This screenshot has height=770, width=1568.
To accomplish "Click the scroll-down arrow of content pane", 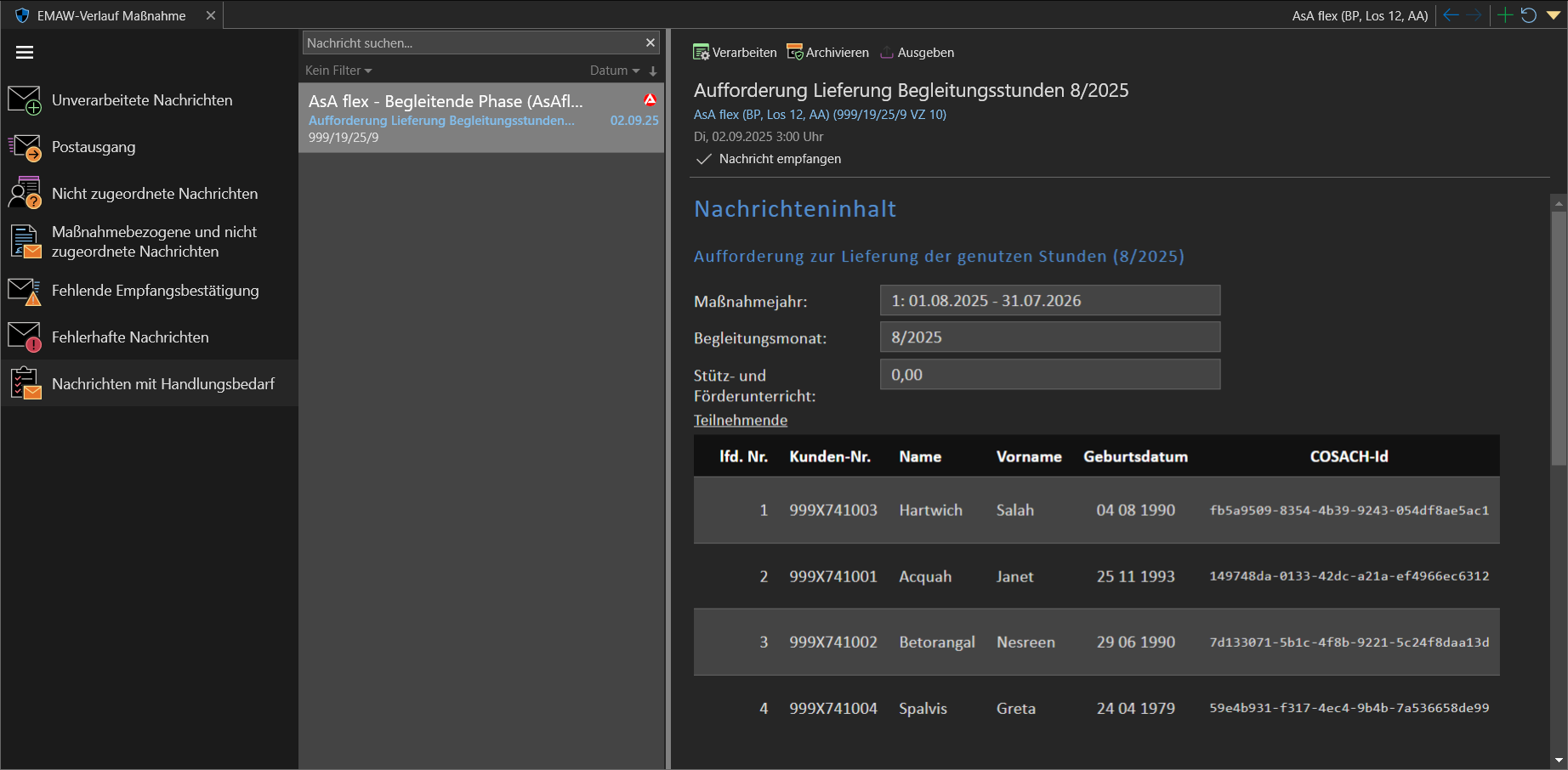I will (x=1559, y=760).
